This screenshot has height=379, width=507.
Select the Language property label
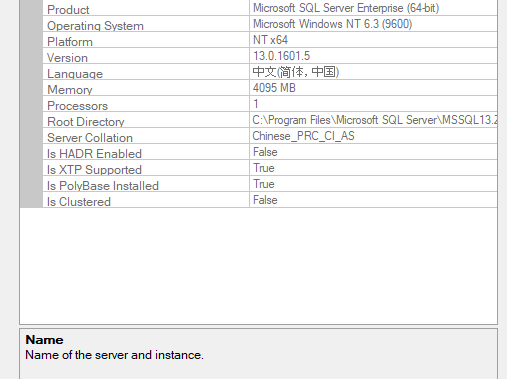[x=75, y=74]
